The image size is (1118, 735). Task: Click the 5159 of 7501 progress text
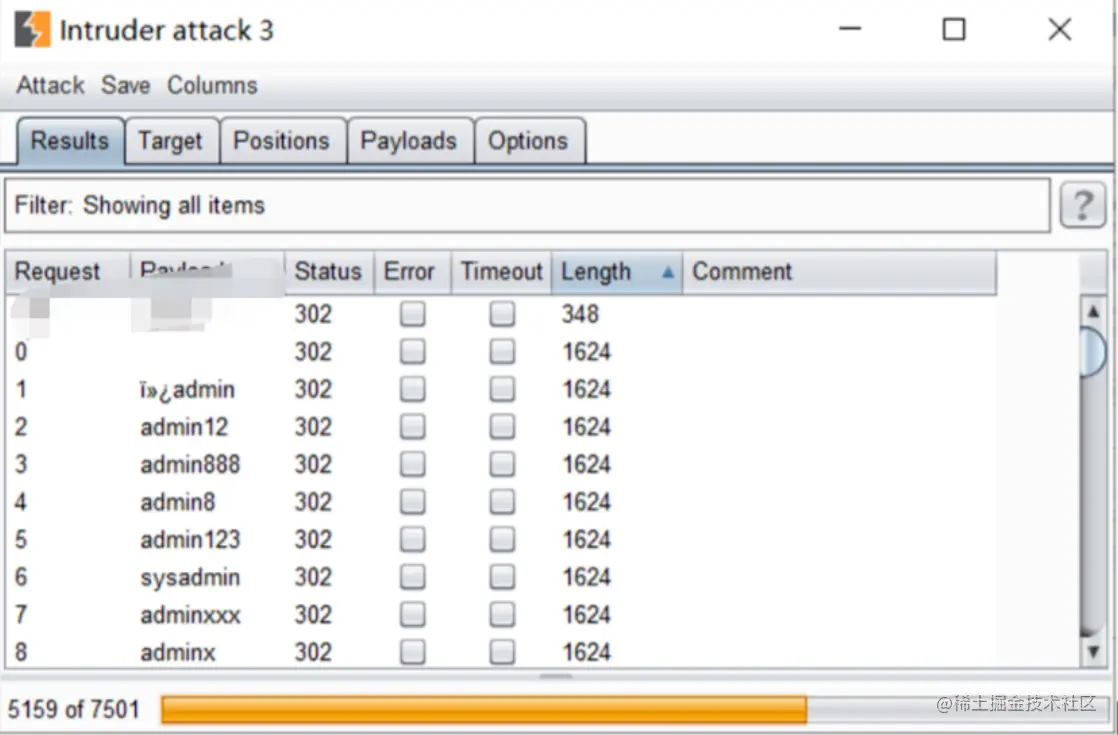pos(73,709)
